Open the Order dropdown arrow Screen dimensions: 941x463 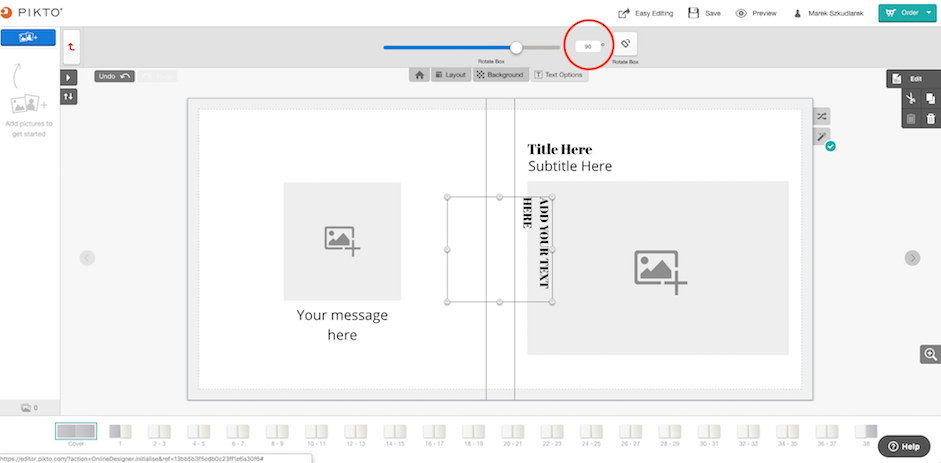(928, 13)
